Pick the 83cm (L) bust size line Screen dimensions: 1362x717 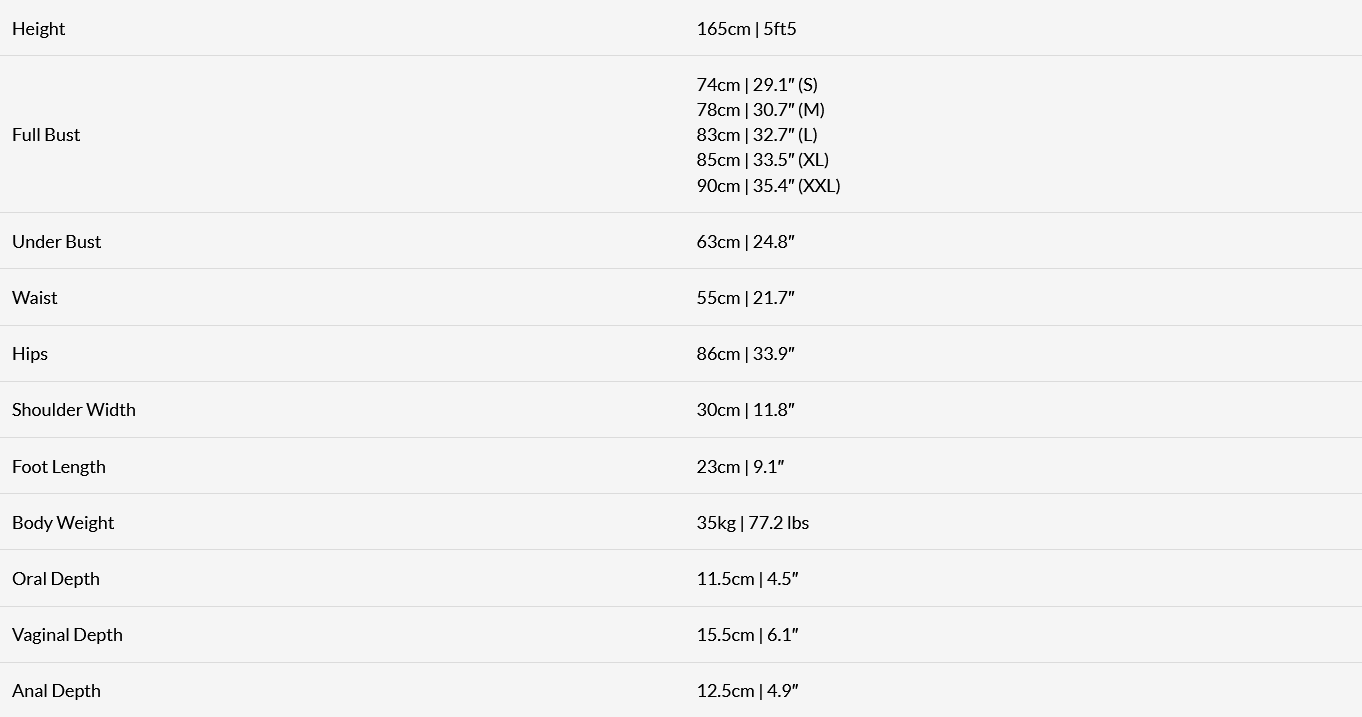click(756, 135)
